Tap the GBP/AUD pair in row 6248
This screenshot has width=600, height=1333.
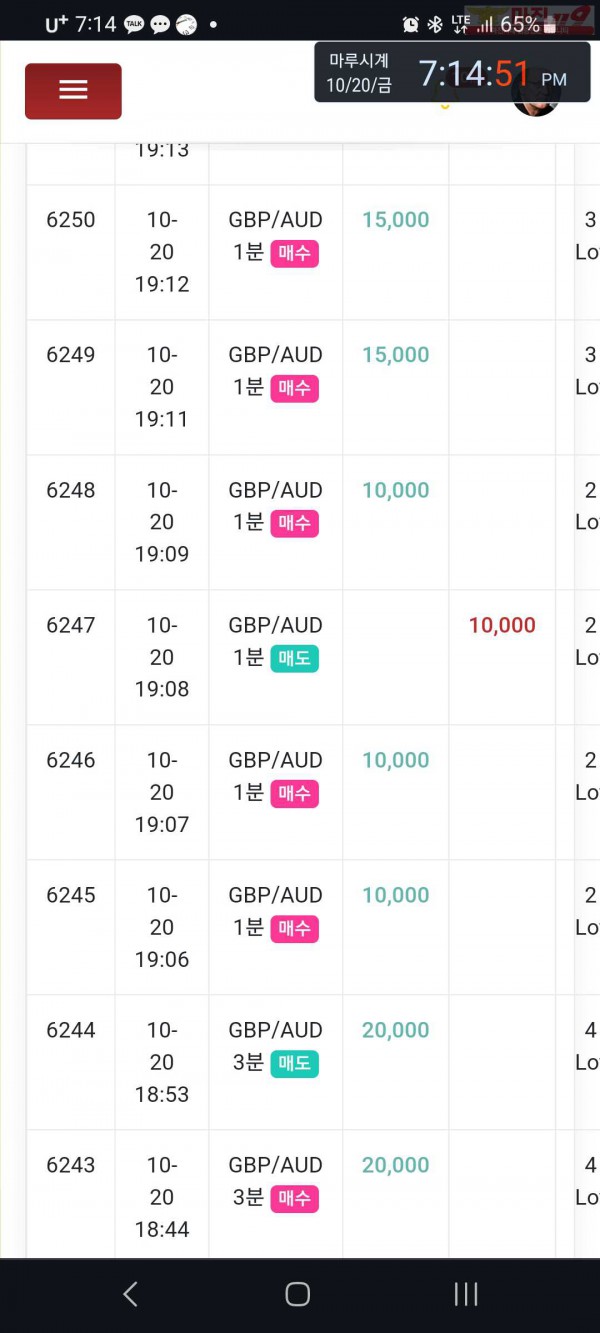[275, 490]
